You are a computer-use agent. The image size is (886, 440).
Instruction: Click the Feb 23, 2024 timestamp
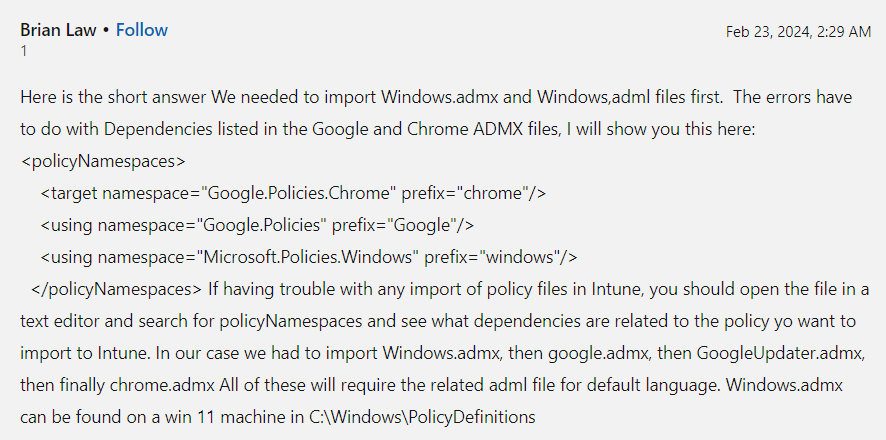pyautogui.click(x=798, y=32)
